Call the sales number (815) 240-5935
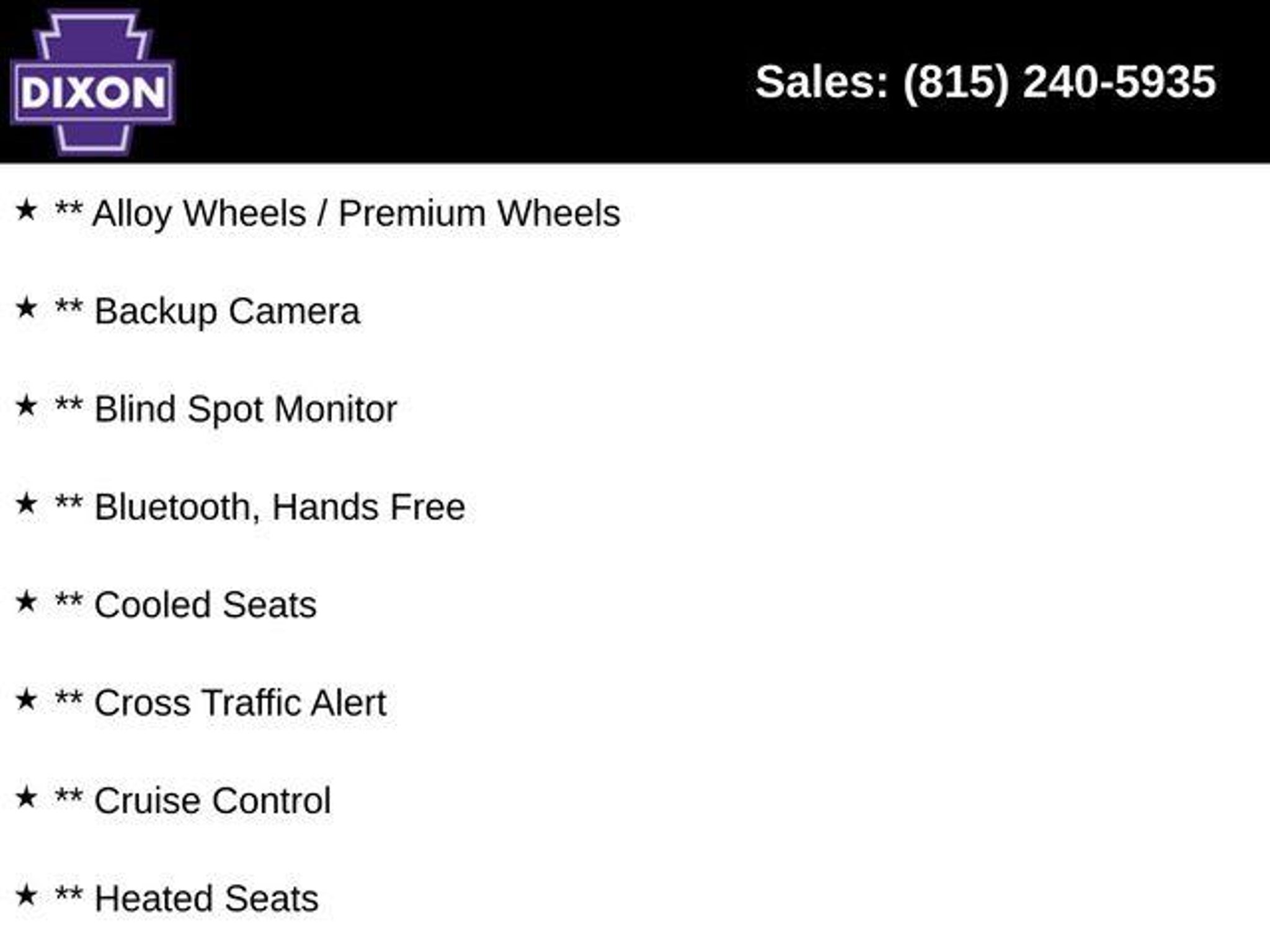The image size is (1270, 952). (x=1059, y=82)
